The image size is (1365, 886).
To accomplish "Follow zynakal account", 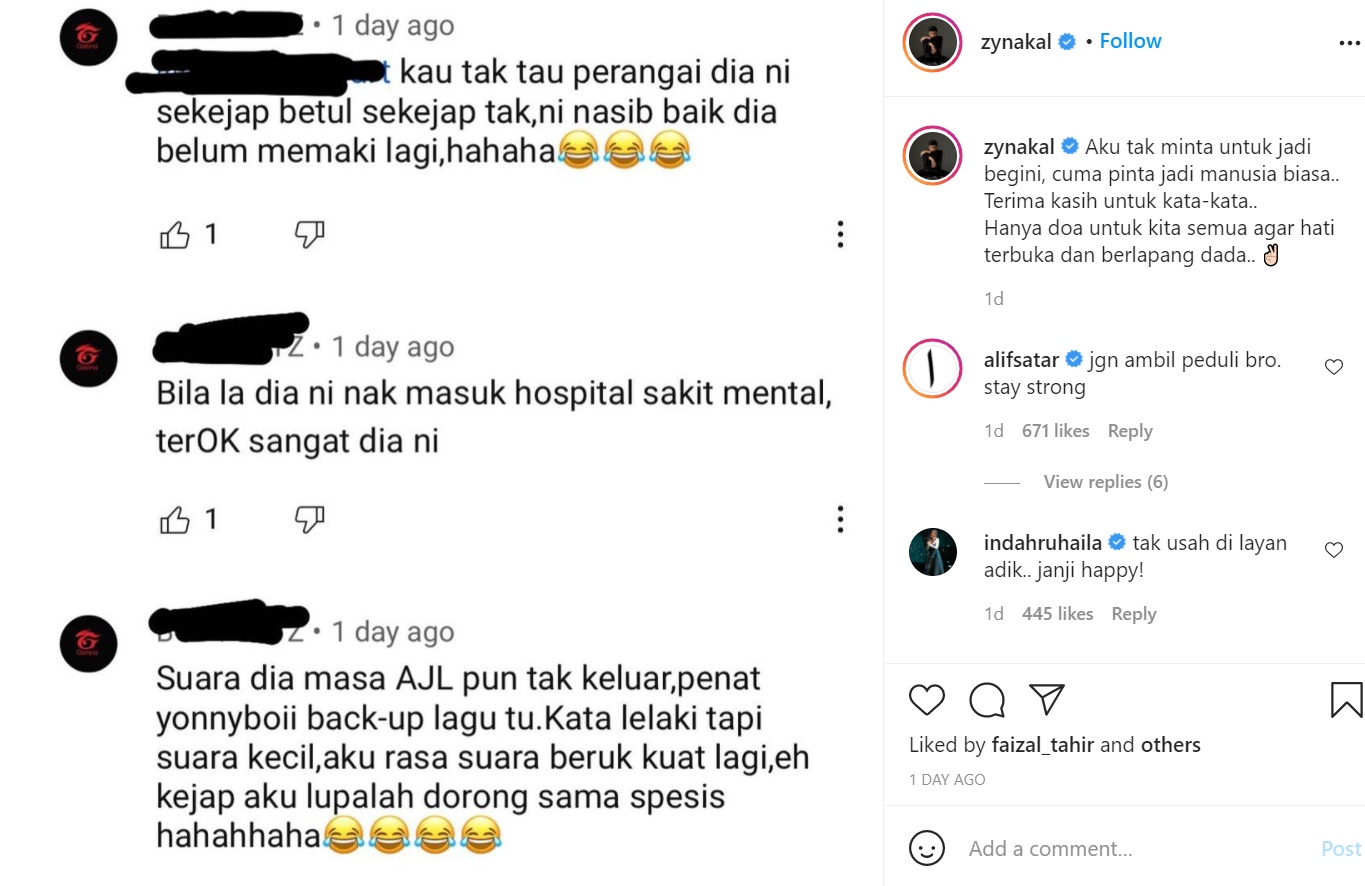I will 1130,41.
